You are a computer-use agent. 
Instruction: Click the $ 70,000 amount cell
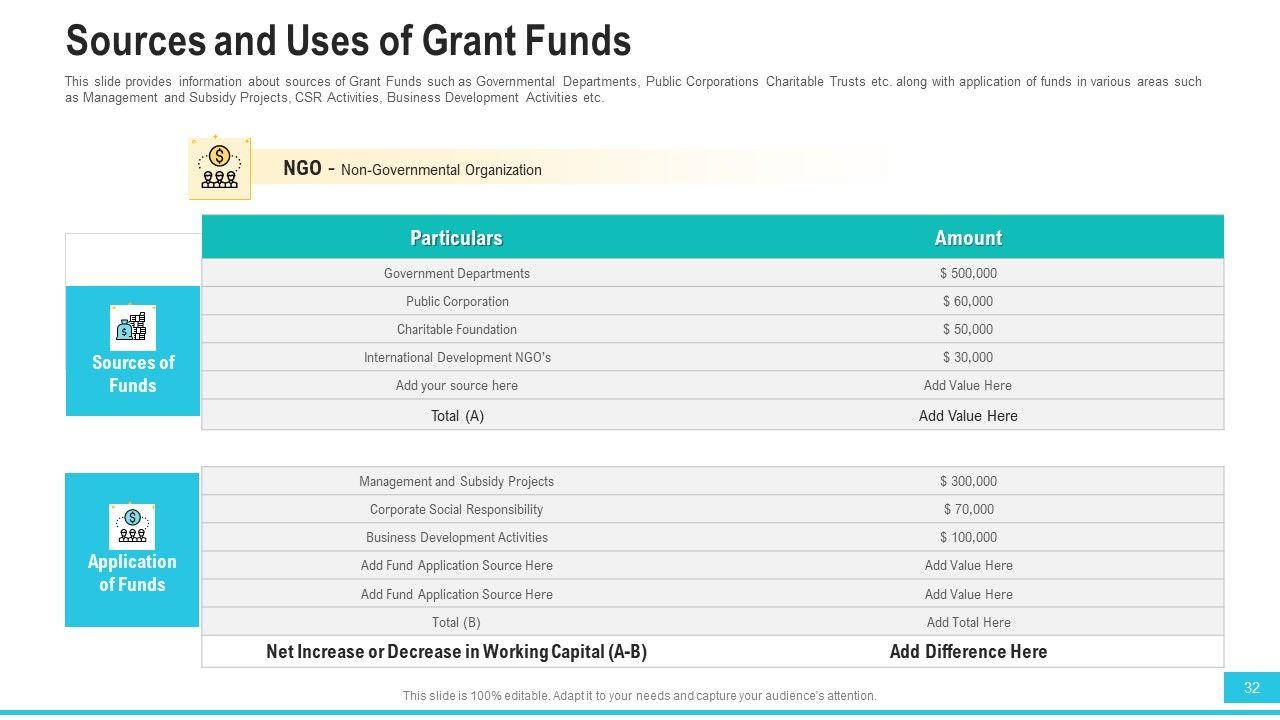pyautogui.click(x=968, y=509)
